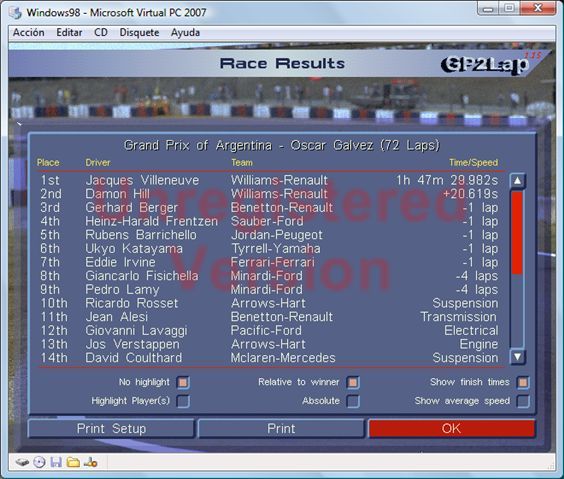
Task: Open the Disquete menu
Action: pos(139,33)
